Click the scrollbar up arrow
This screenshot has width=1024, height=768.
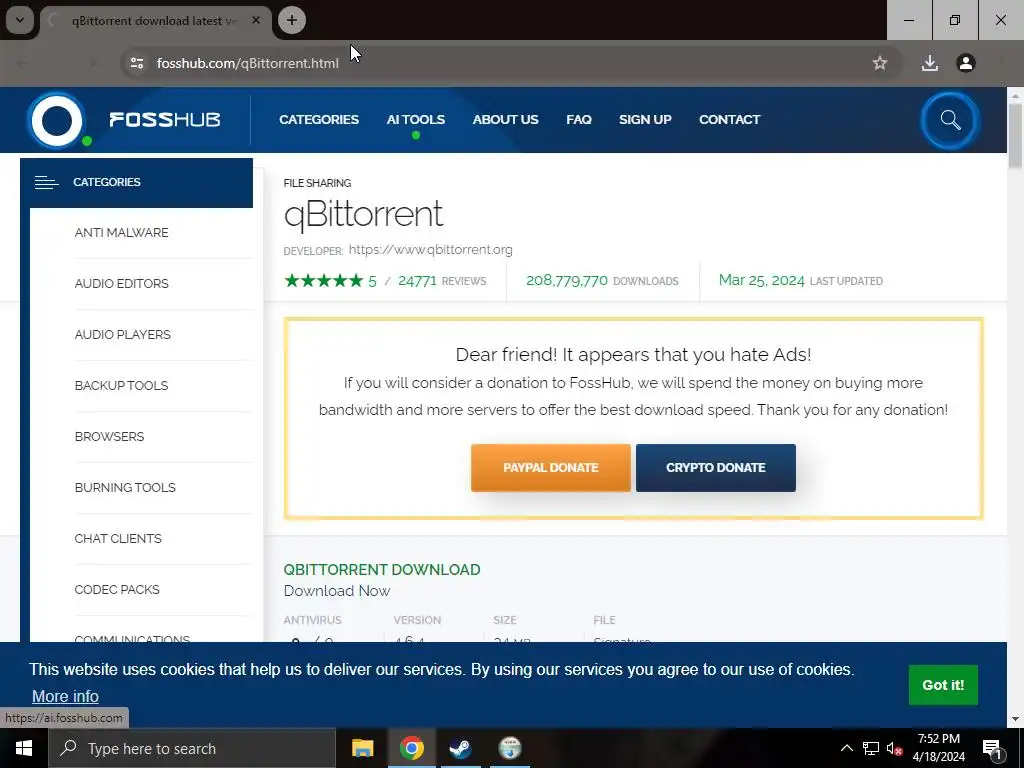pyautogui.click(x=1016, y=96)
